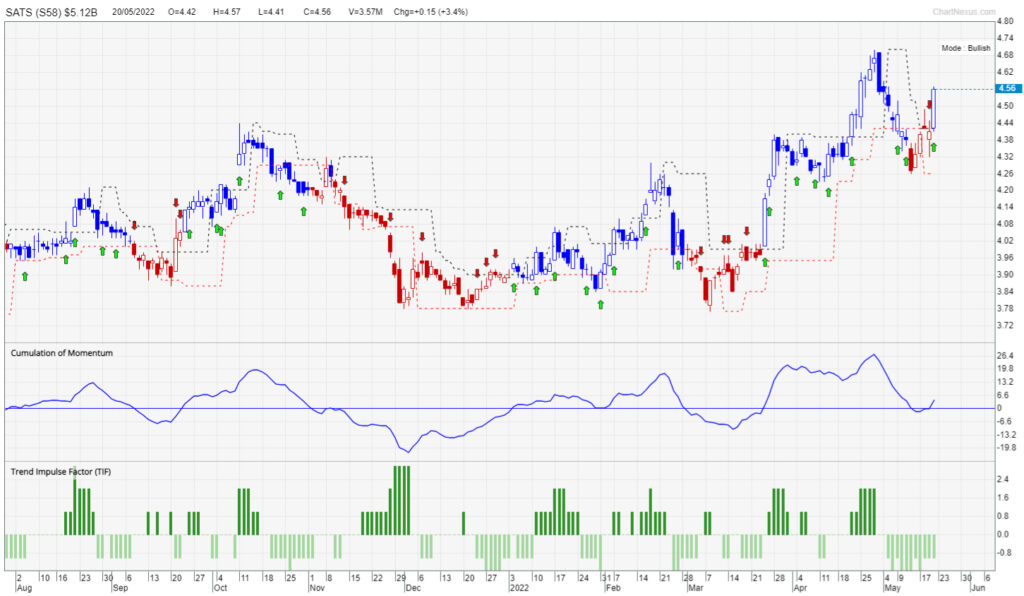
Task: Click the Mar month label on time axis
Action: [x=695, y=588]
